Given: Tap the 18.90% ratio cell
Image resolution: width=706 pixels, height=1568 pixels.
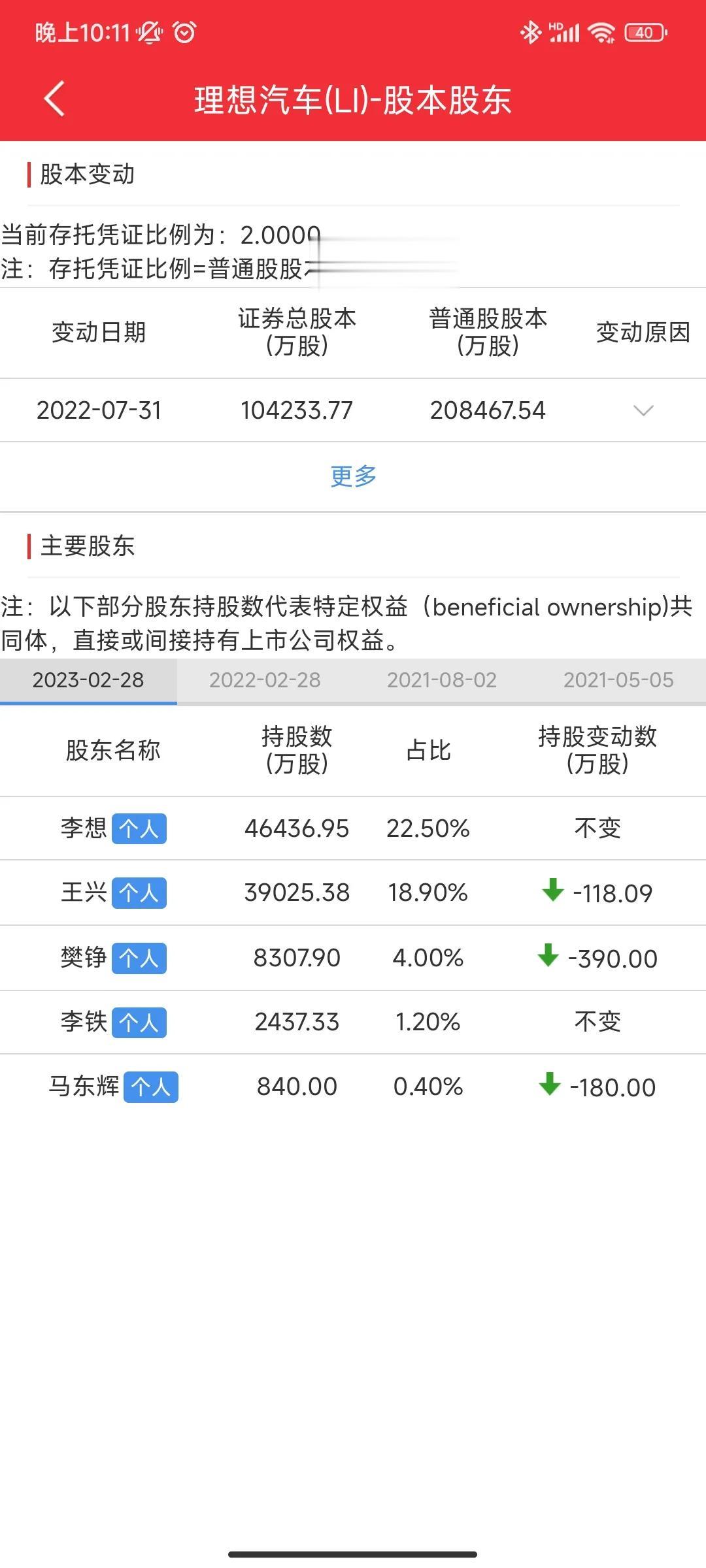Looking at the screenshot, I should (x=428, y=892).
